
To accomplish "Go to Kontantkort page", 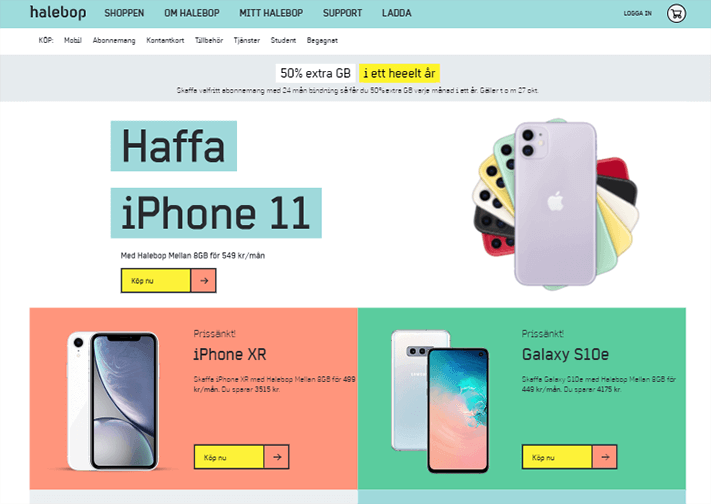I will (x=165, y=40).
